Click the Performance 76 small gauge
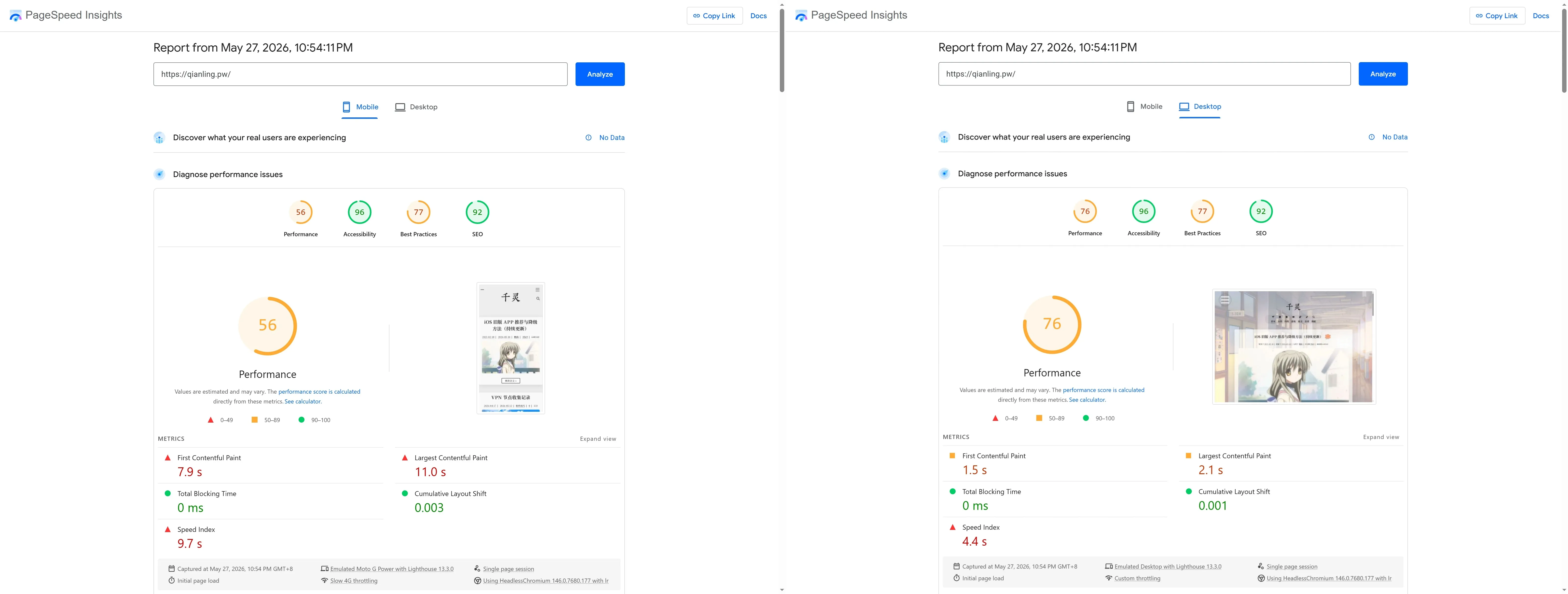The image size is (1568, 594). coord(1085,211)
